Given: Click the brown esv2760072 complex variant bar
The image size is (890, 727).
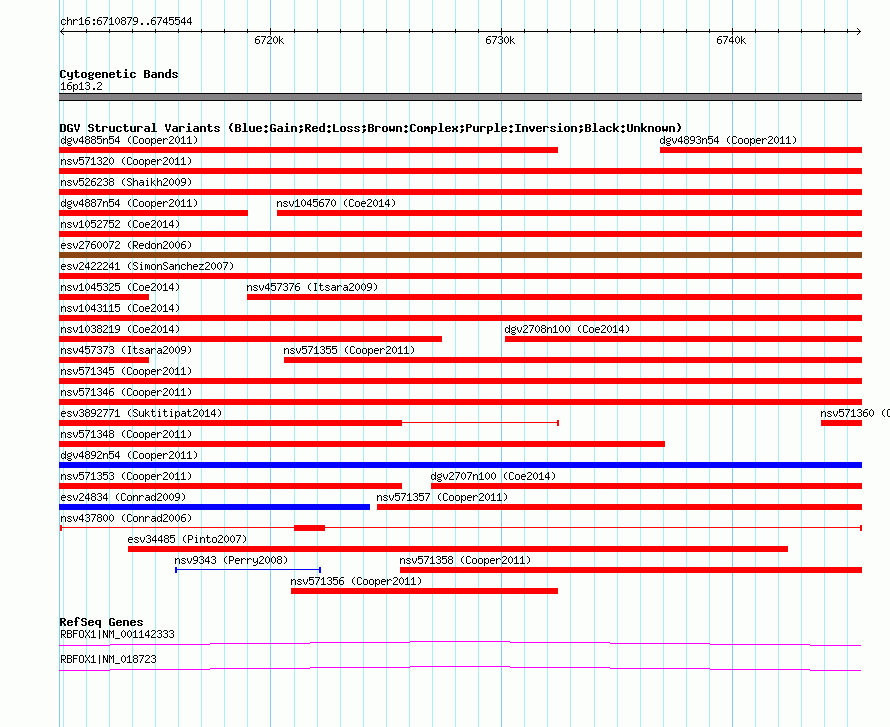Looking at the screenshot, I should 460,255.
